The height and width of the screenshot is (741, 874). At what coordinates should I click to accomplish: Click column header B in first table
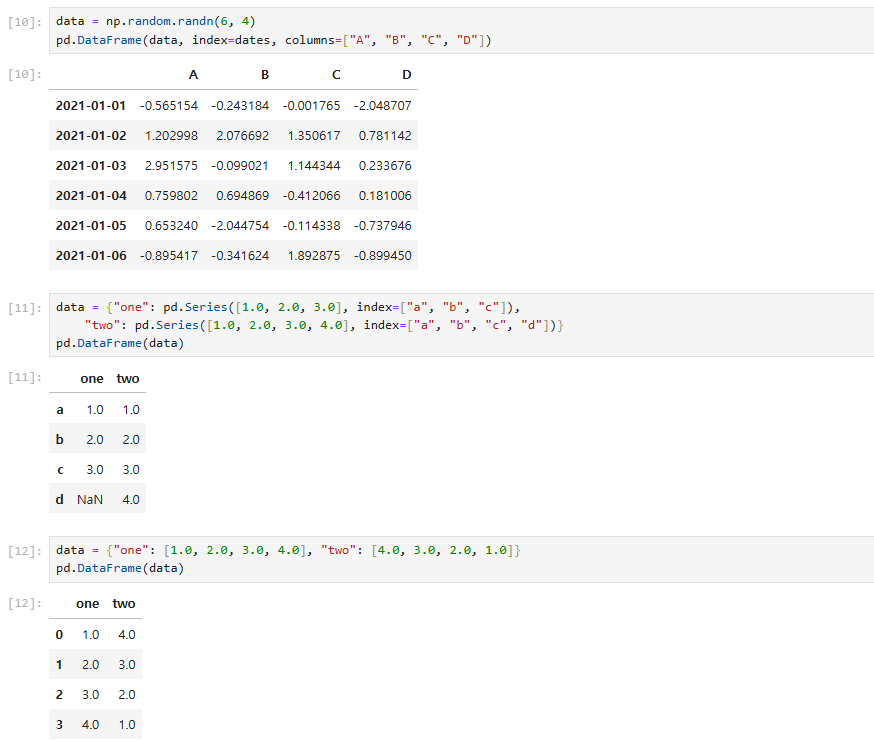click(x=265, y=75)
